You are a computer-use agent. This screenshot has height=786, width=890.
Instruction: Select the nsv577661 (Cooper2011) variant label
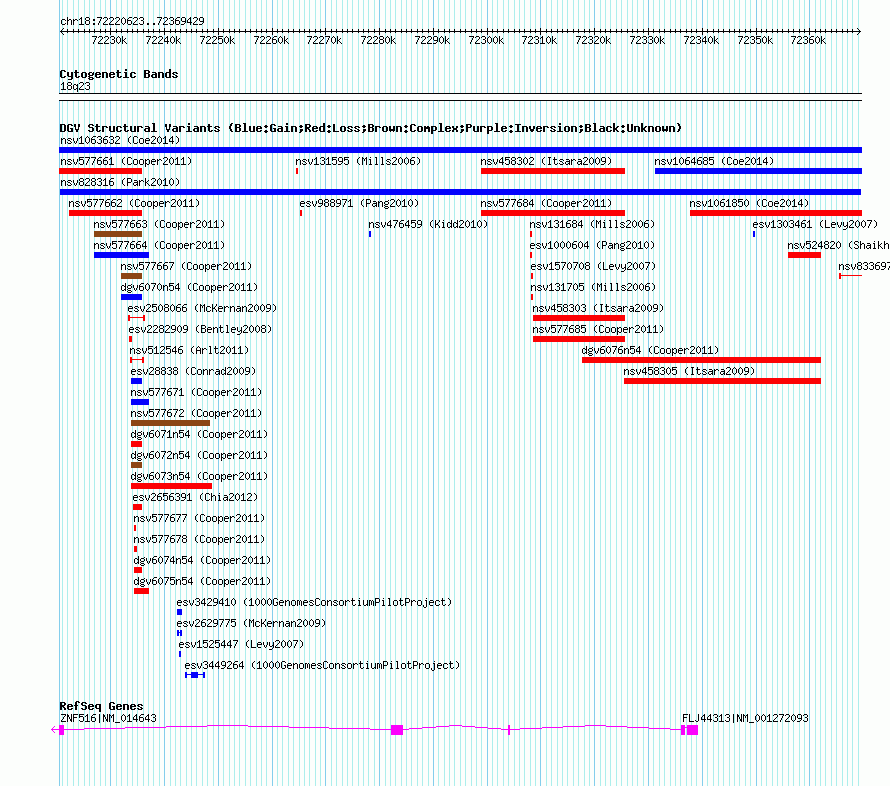[126, 161]
